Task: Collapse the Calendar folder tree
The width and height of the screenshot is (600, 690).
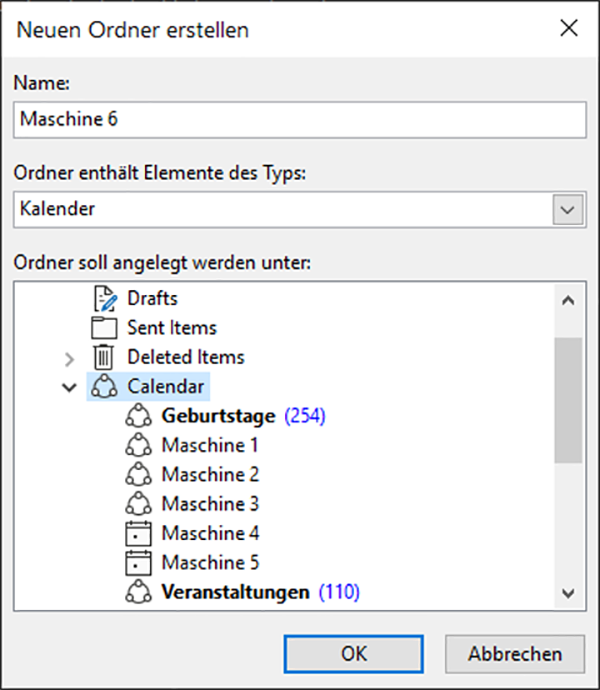Action: point(69,387)
